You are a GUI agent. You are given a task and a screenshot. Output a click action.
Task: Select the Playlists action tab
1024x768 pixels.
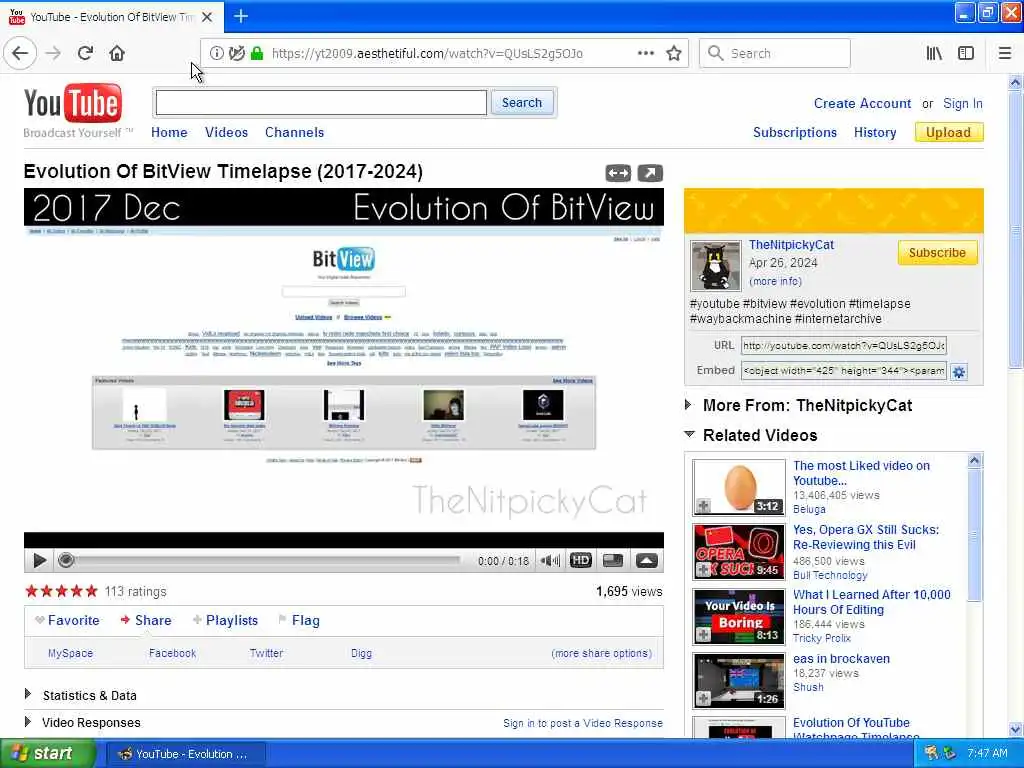[x=225, y=620]
